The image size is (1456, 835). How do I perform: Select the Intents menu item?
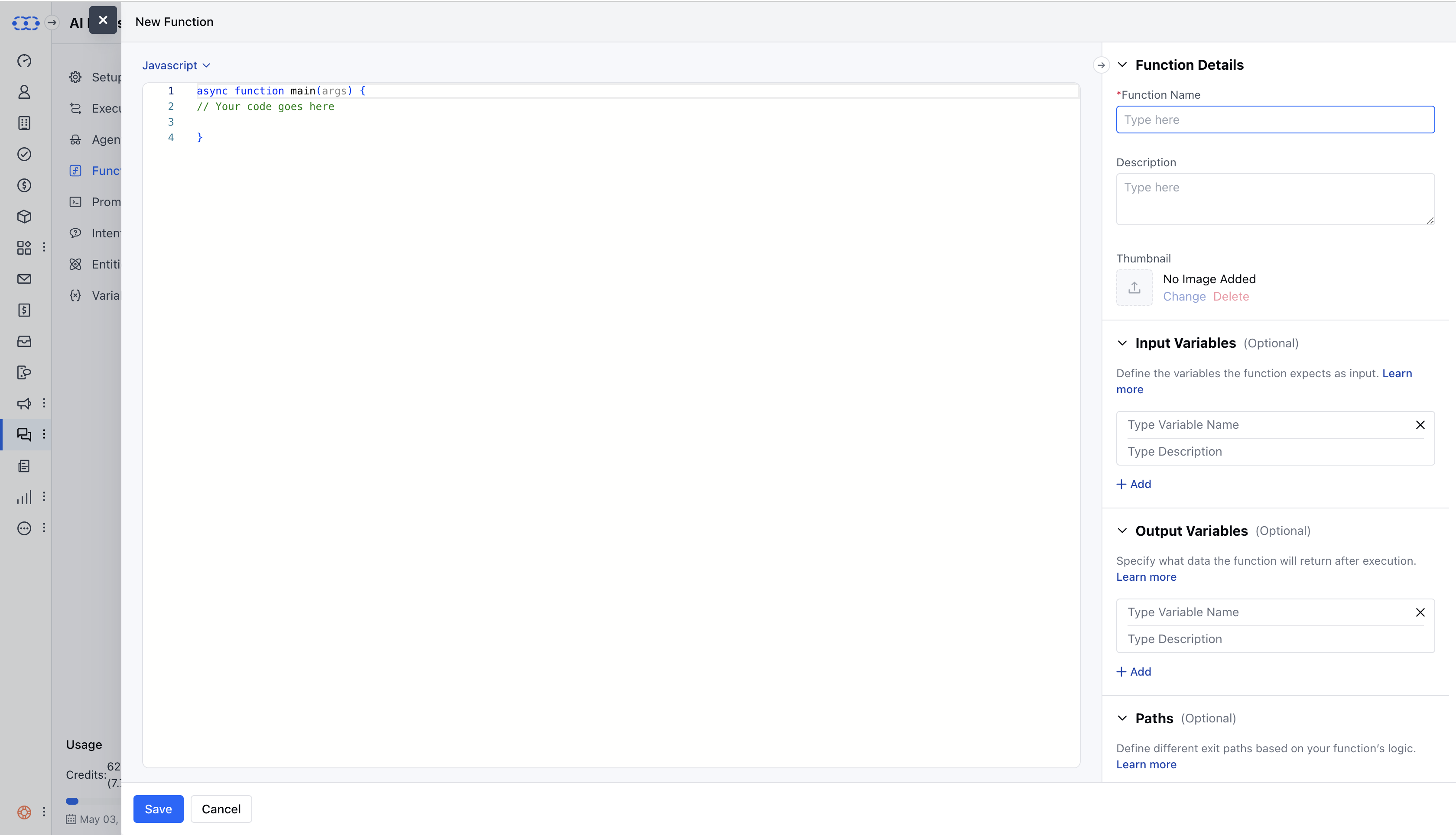94,233
